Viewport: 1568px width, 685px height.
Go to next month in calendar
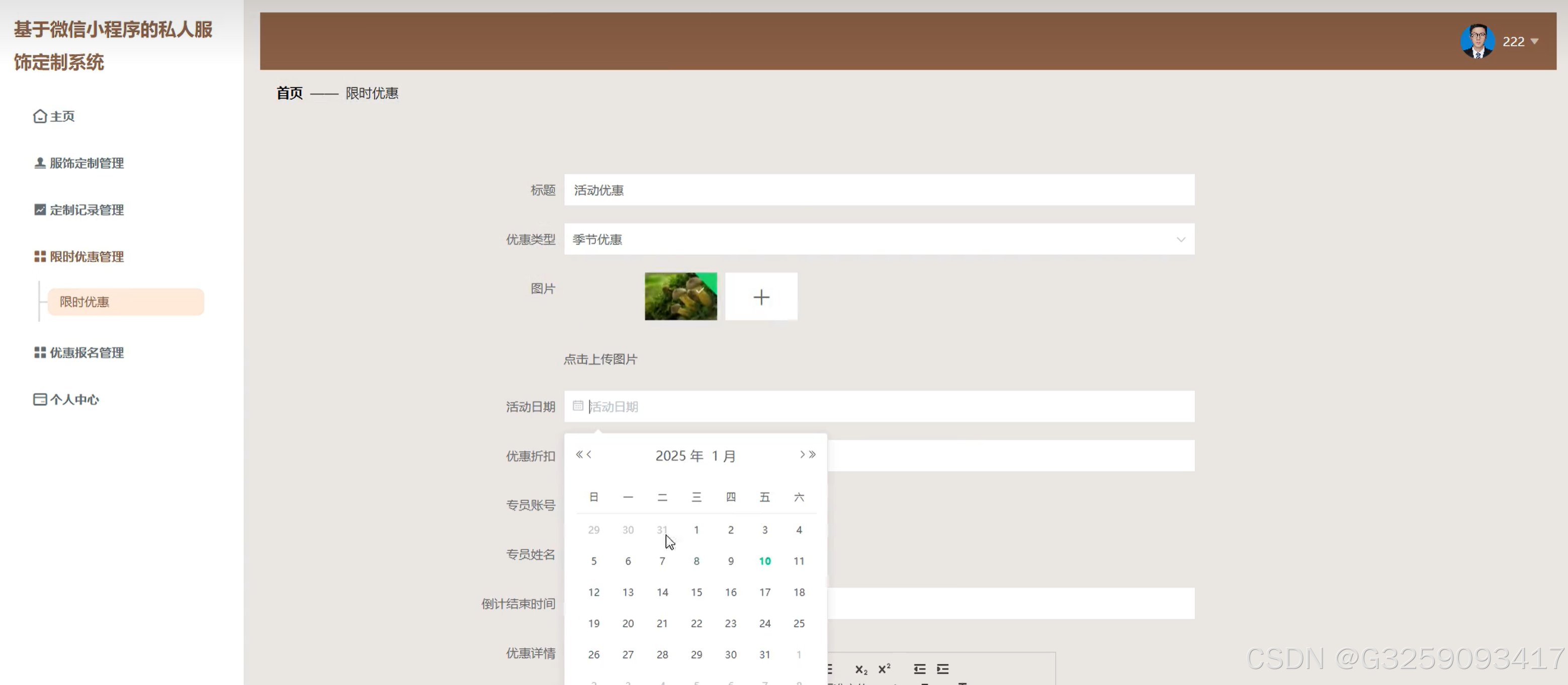click(x=802, y=454)
